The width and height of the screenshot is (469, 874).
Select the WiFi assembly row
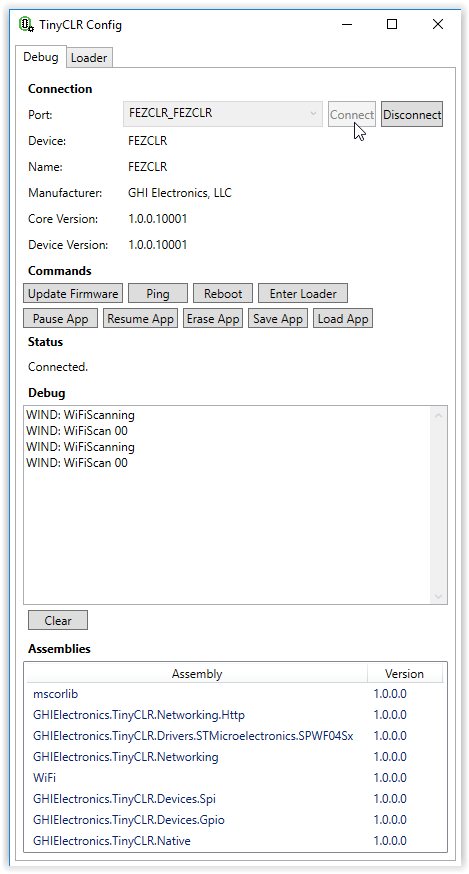click(x=235, y=778)
